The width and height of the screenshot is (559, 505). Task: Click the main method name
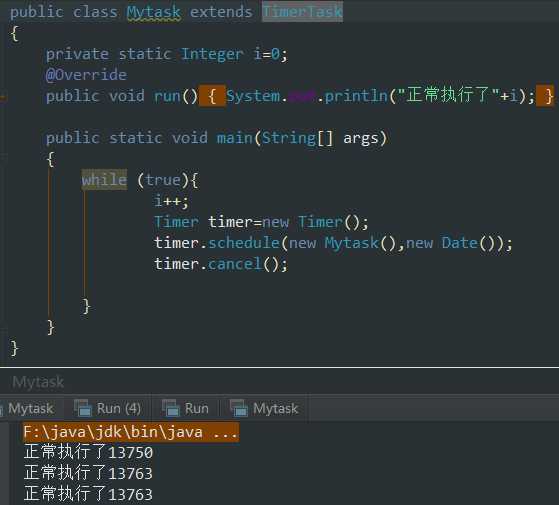[x=235, y=138]
